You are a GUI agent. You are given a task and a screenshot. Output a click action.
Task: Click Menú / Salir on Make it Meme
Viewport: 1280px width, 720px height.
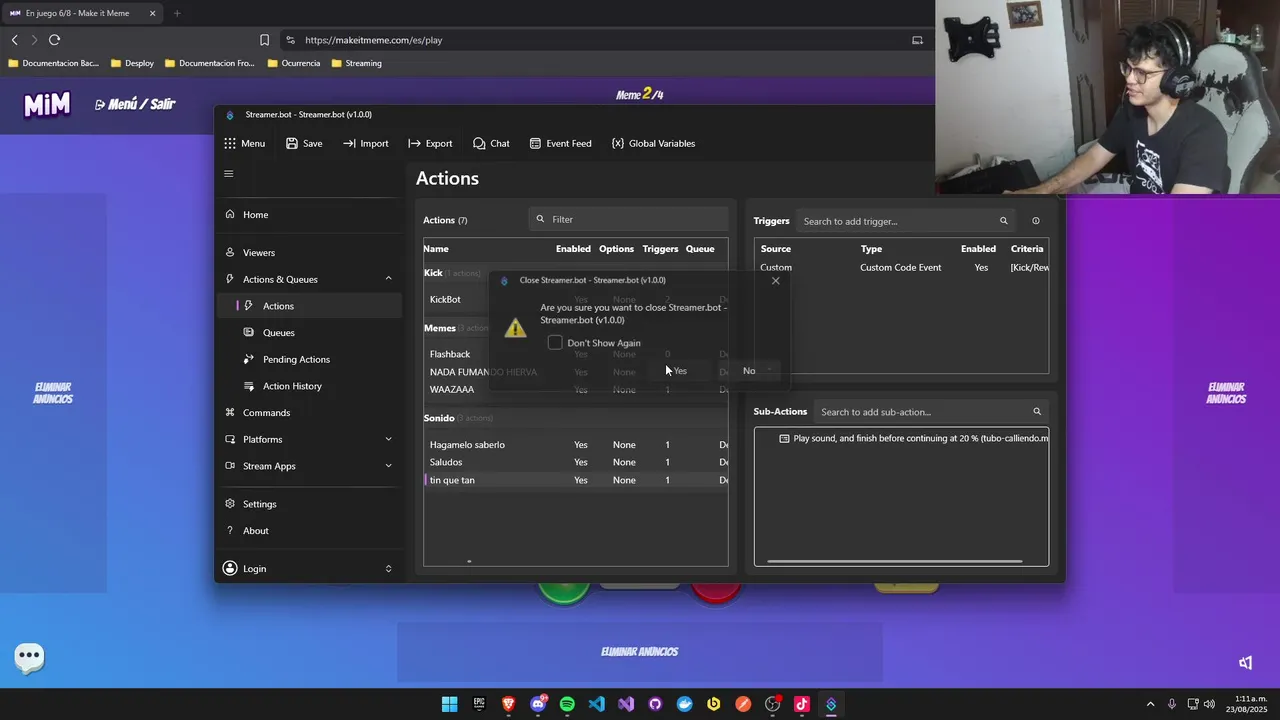[x=135, y=104]
